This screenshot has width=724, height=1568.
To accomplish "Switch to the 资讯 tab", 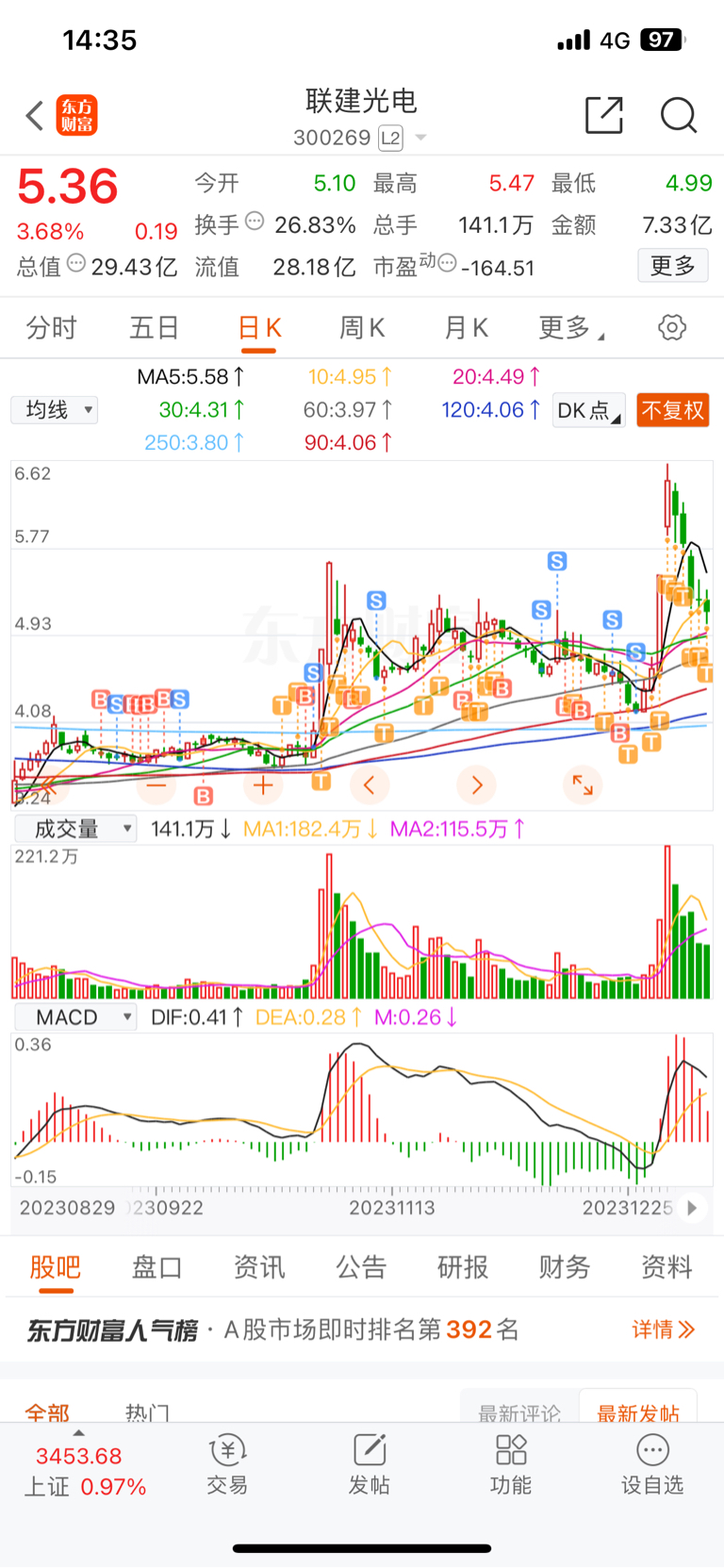I will (x=258, y=1267).
